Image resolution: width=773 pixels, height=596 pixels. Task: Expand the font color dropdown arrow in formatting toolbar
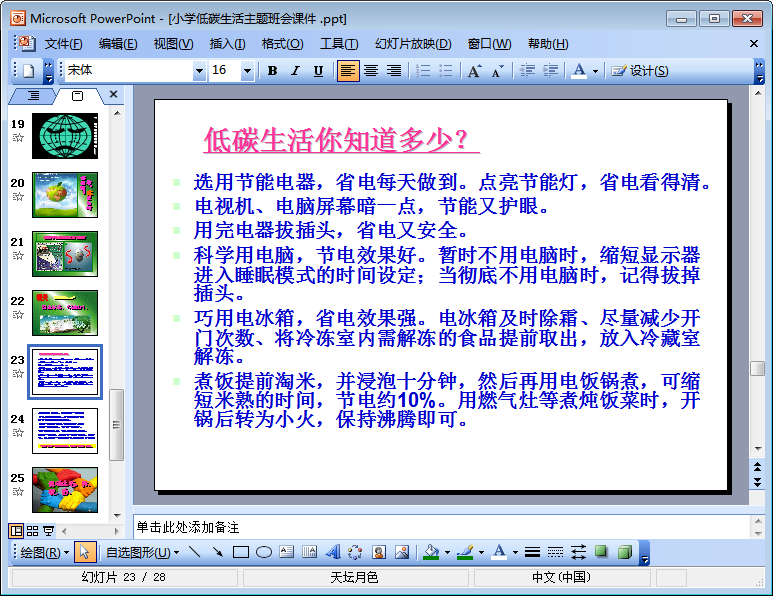pos(596,71)
